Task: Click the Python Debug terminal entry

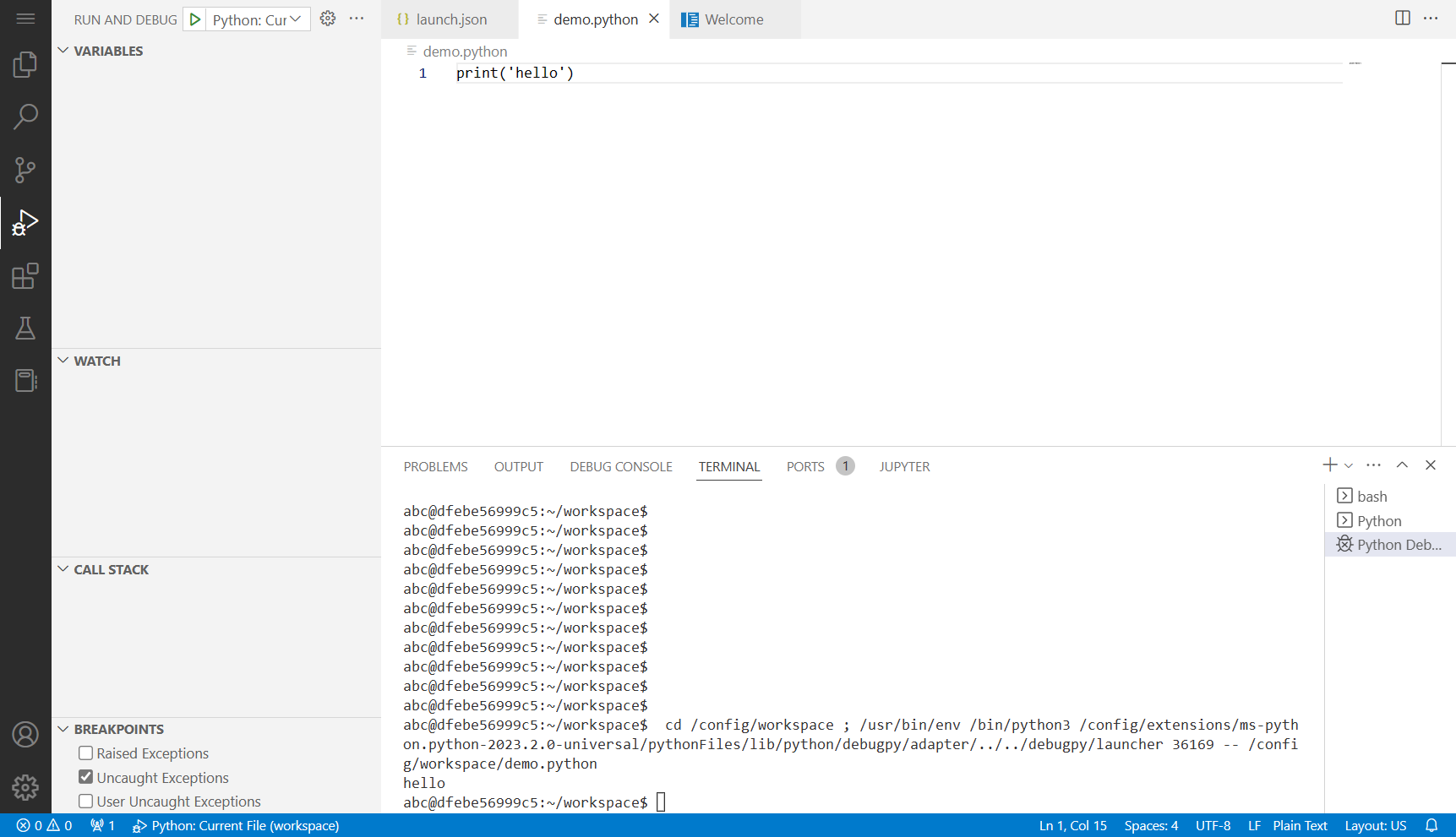Action: pyautogui.click(x=1390, y=544)
